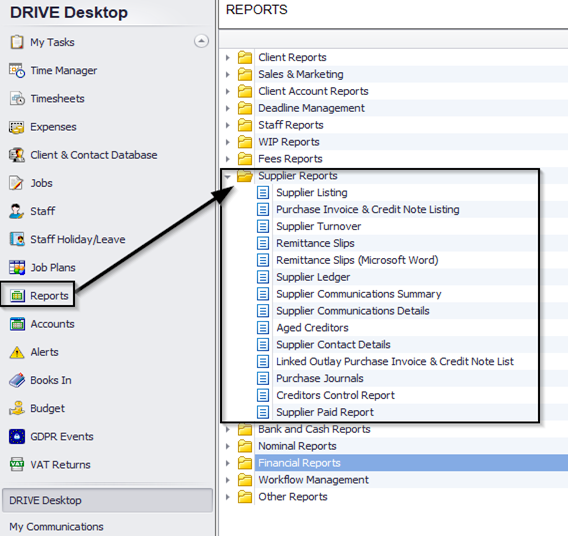Viewport: 568px width, 536px height.
Task: Select the Nominal Reports label
Action: pos(297,446)
